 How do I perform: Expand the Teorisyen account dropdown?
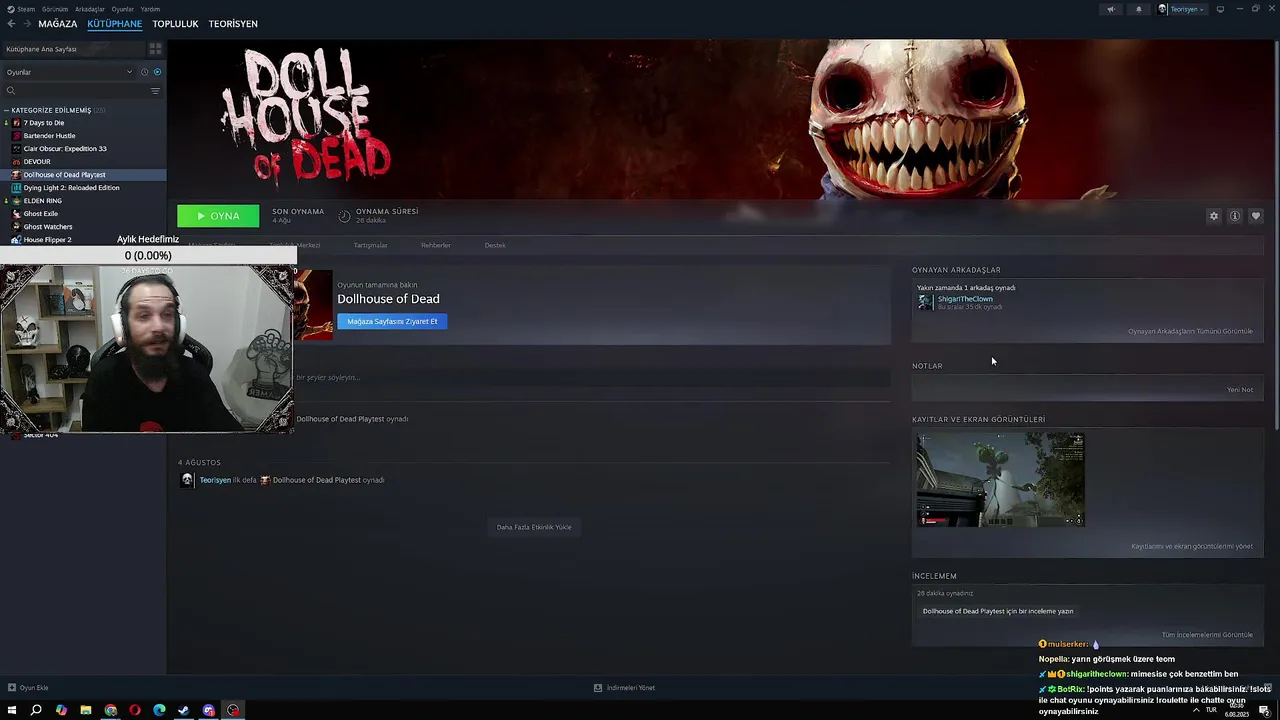pyautogui.click(x=1182, y=9)
